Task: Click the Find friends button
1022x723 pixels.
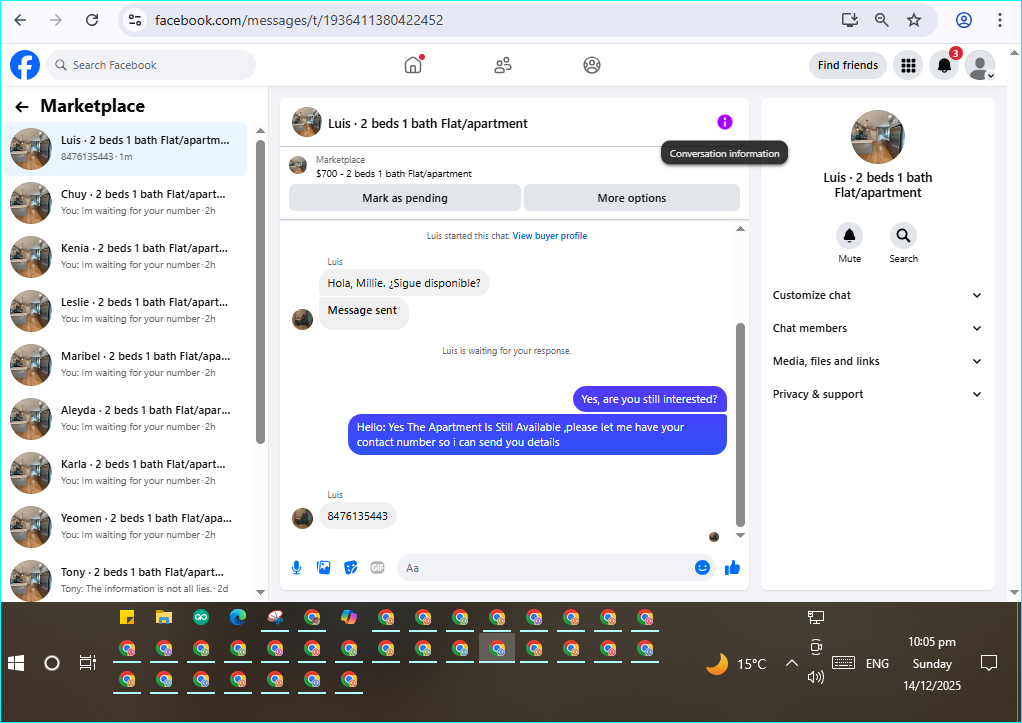Action: pyautogui.click(x=847, y=65)
